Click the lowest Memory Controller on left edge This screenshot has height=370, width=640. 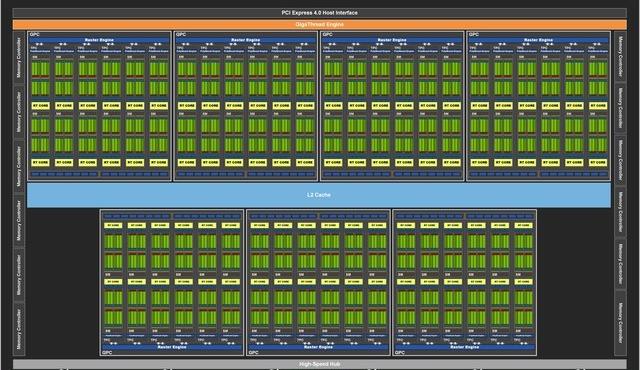[x=19, y=329]
